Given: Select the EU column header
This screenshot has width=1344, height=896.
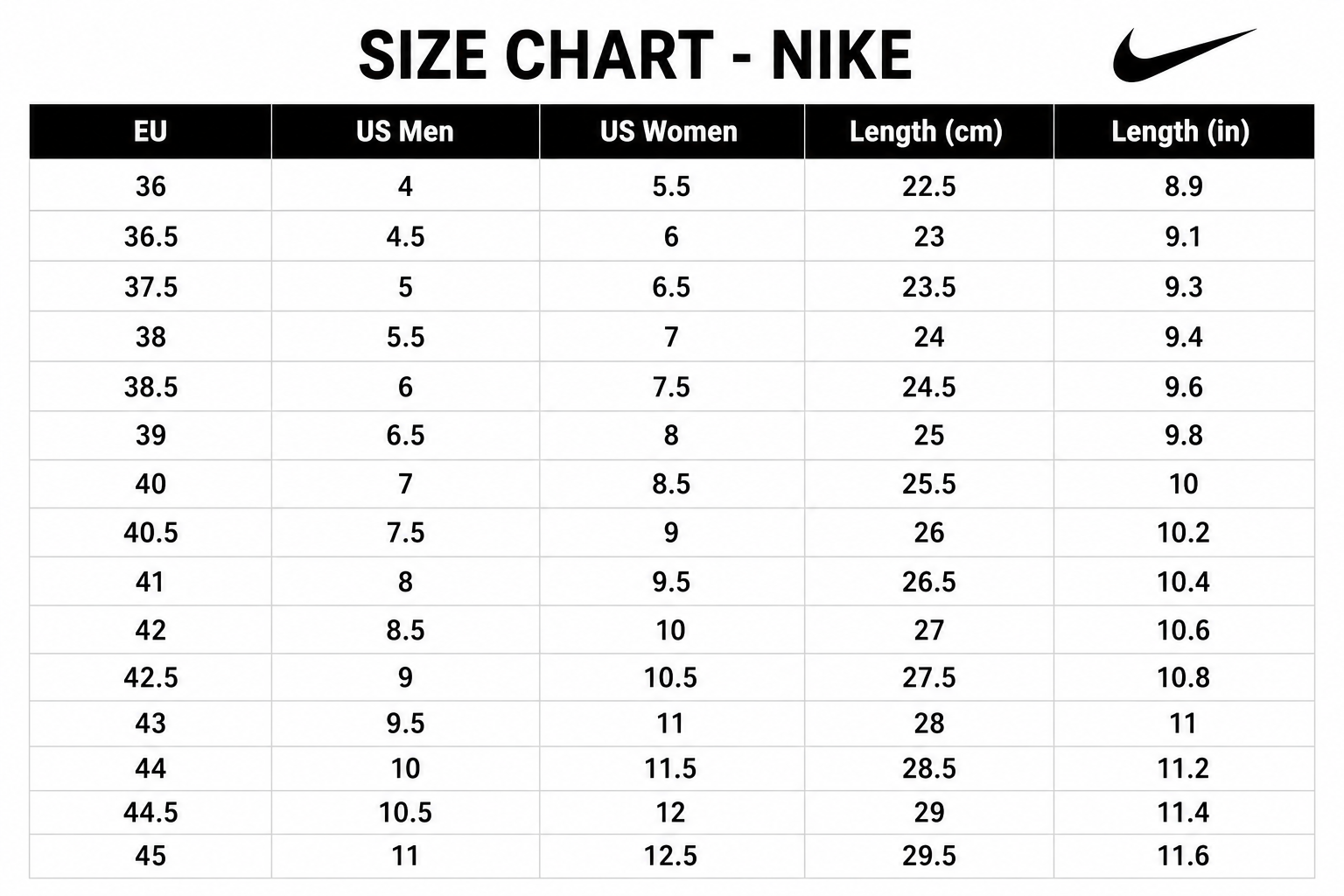Looking at the screenshot, I should point(150,131).
